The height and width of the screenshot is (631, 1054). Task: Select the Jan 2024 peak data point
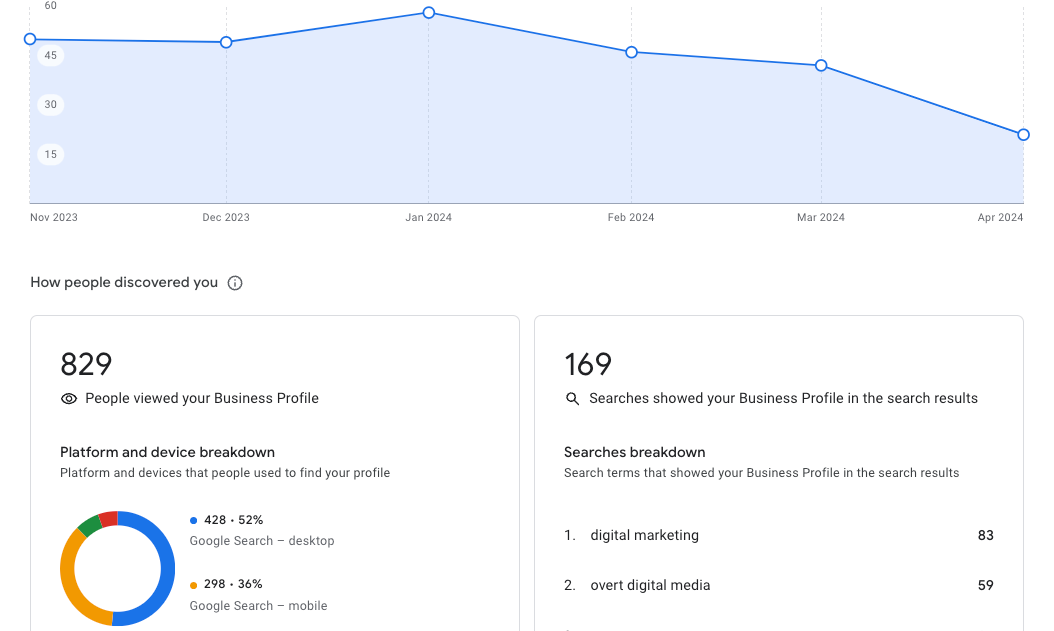pyautogui.click(x=429, y=13)
